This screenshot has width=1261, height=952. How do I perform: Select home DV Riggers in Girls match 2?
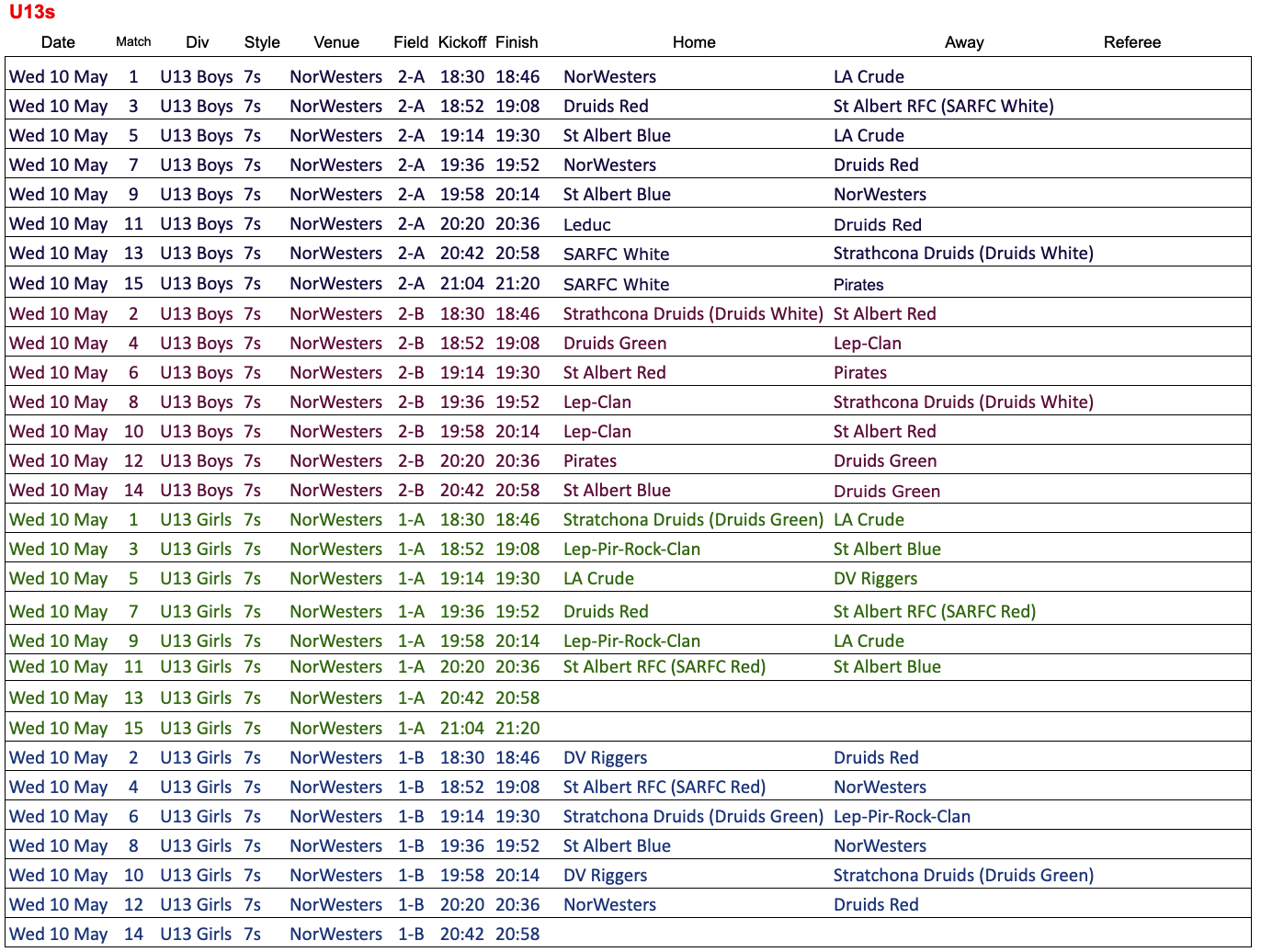pos(605,758)
